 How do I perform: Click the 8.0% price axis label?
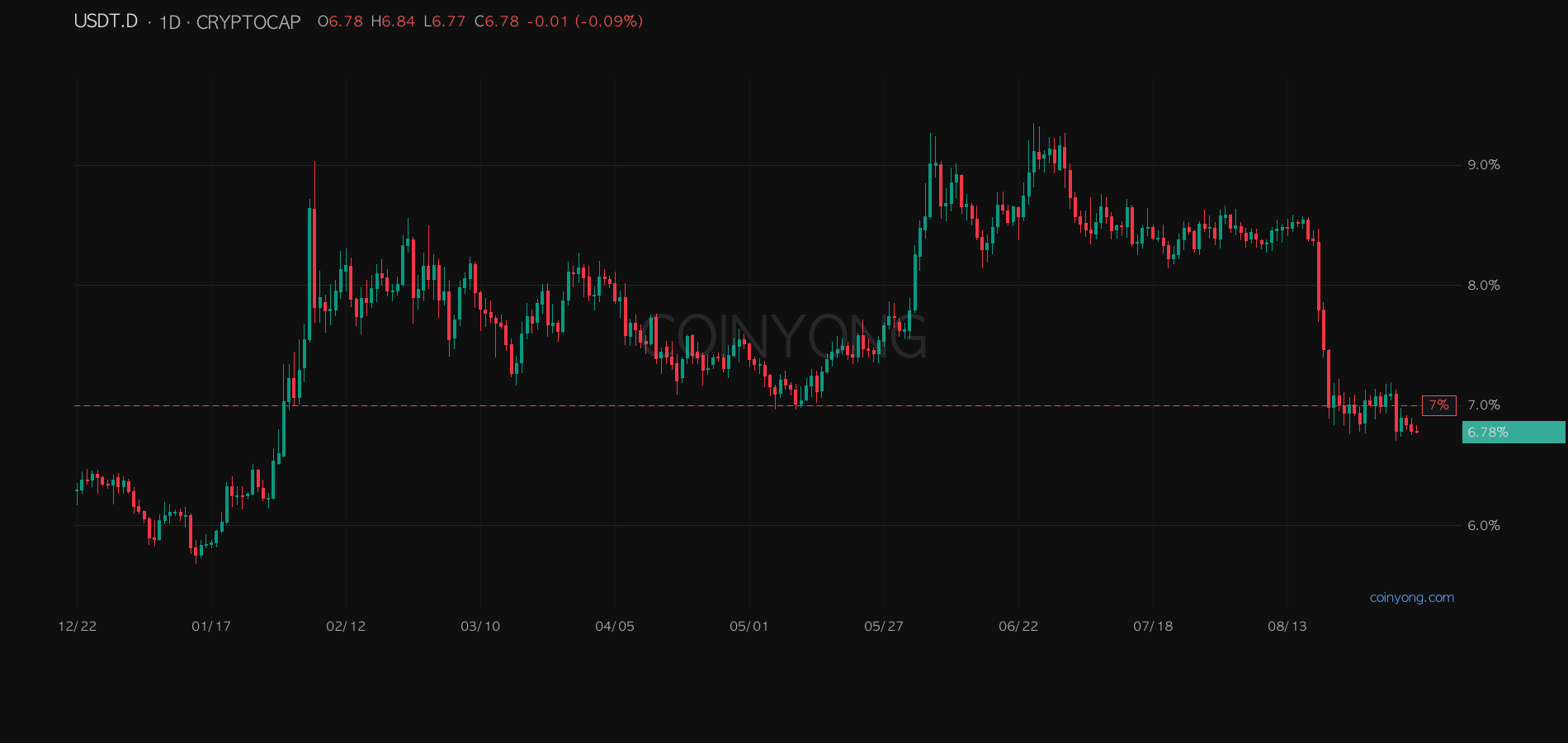[1484, 286]
